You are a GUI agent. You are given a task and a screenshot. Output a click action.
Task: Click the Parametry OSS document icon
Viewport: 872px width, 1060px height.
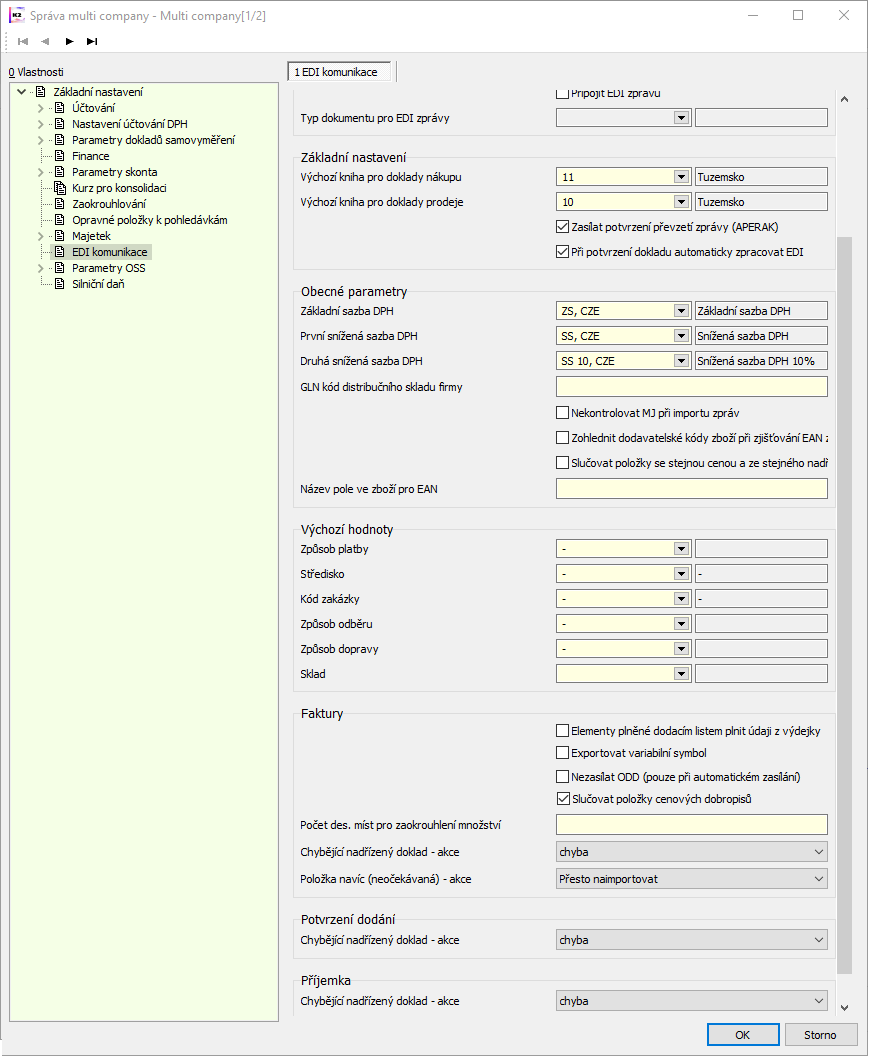click(59, 268)
